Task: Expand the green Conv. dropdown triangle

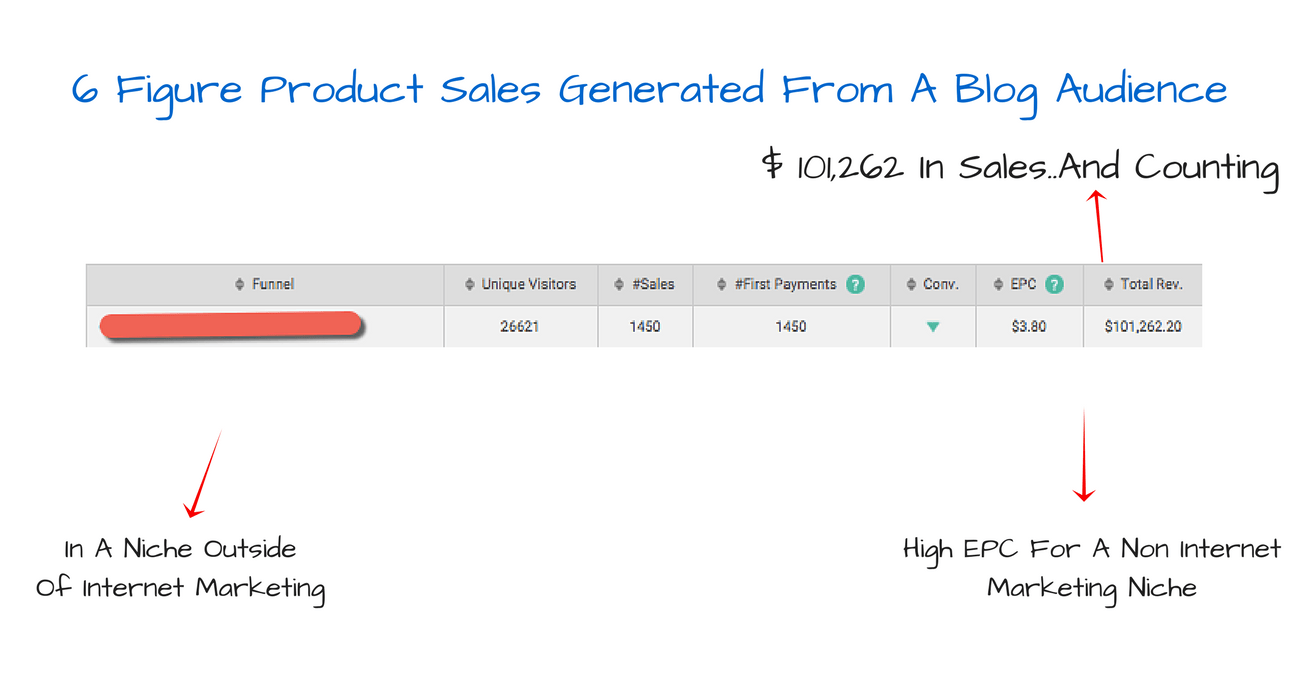Action: 933,326
